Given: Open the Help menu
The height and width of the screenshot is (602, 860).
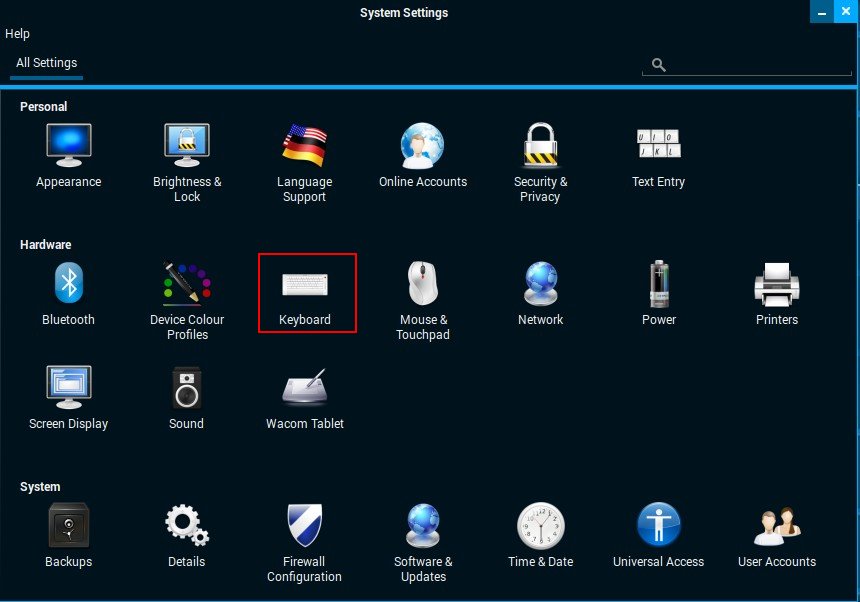Looking at the screenshot, I should click(x=17, y=34).
